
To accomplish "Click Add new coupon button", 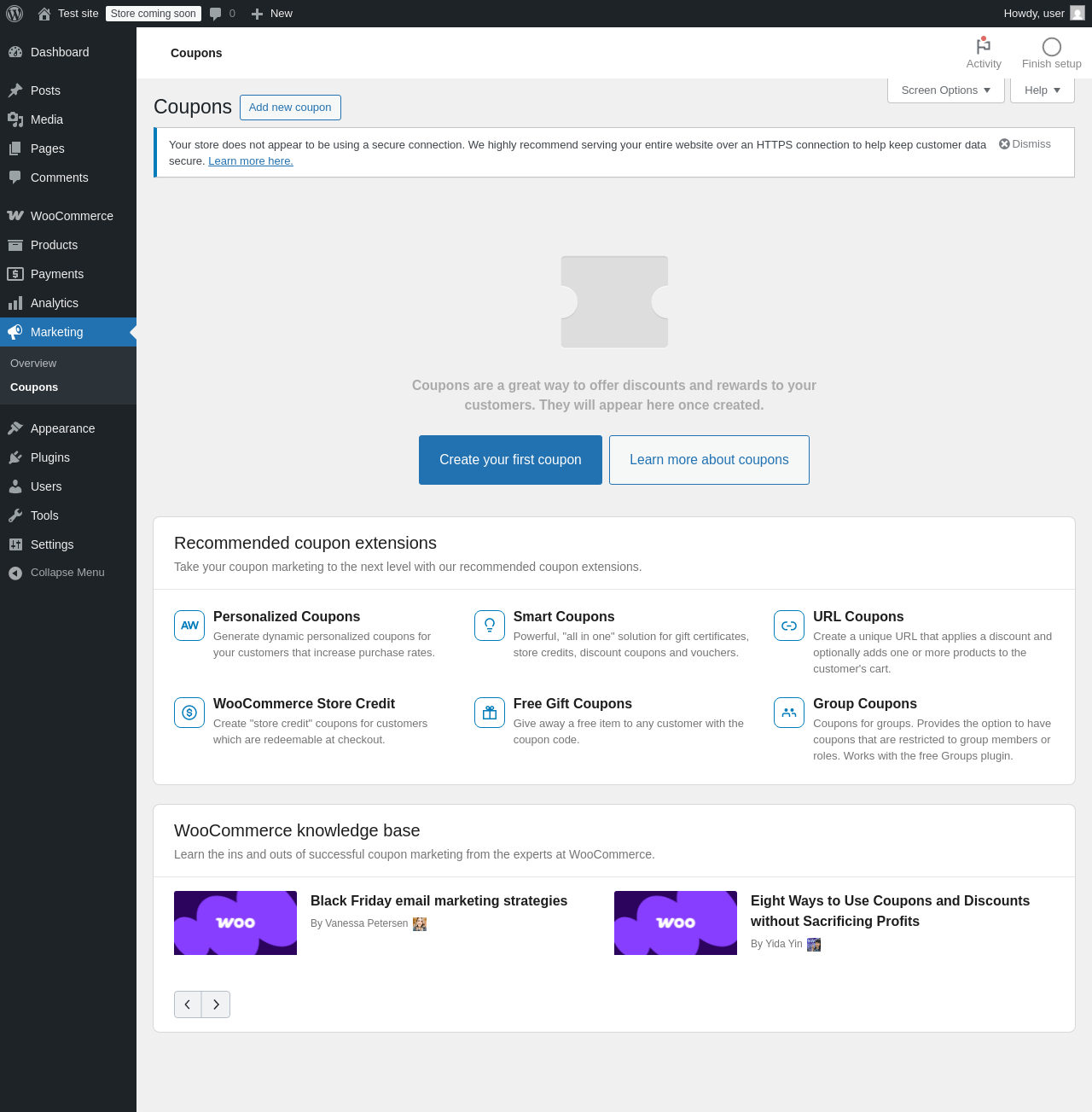I will click(290, 108).
